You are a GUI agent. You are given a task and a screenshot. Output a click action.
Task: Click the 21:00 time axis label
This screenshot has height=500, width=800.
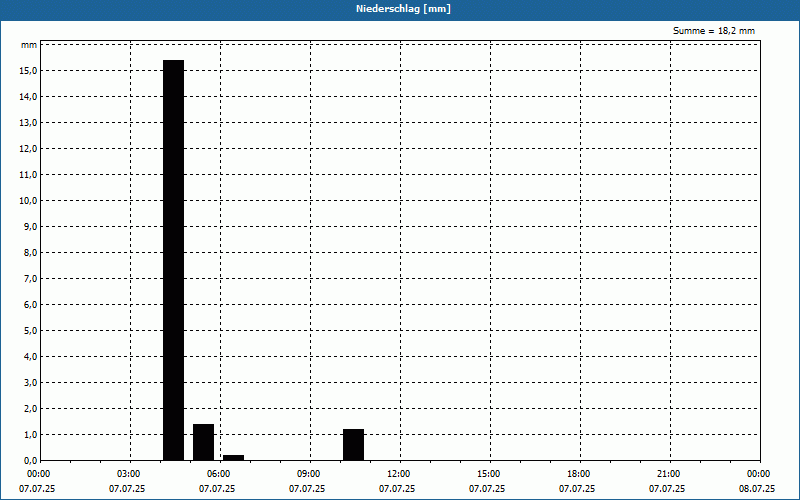[x=668, y=474]
